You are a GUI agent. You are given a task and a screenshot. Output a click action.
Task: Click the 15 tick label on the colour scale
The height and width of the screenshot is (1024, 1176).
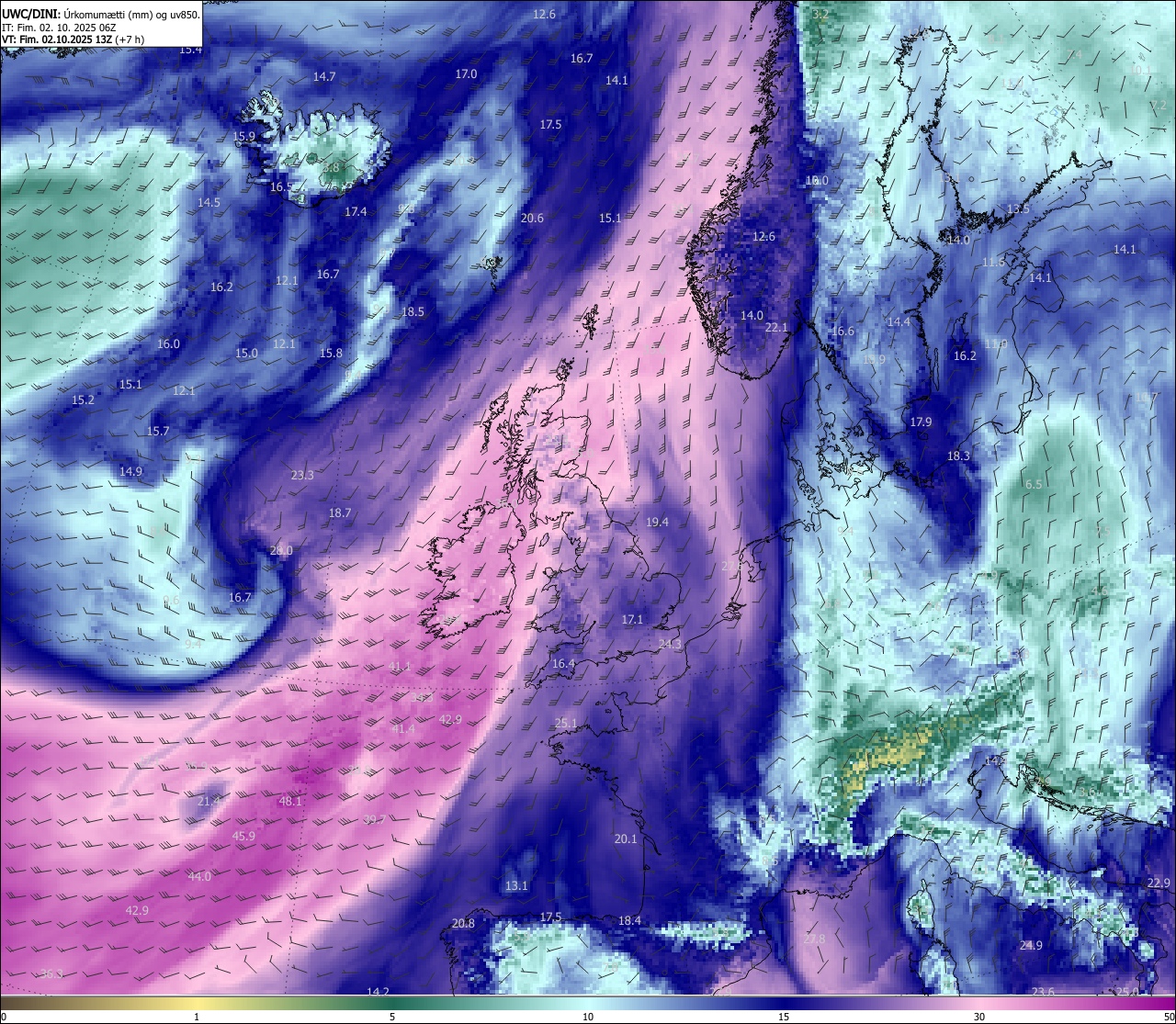784,1017
